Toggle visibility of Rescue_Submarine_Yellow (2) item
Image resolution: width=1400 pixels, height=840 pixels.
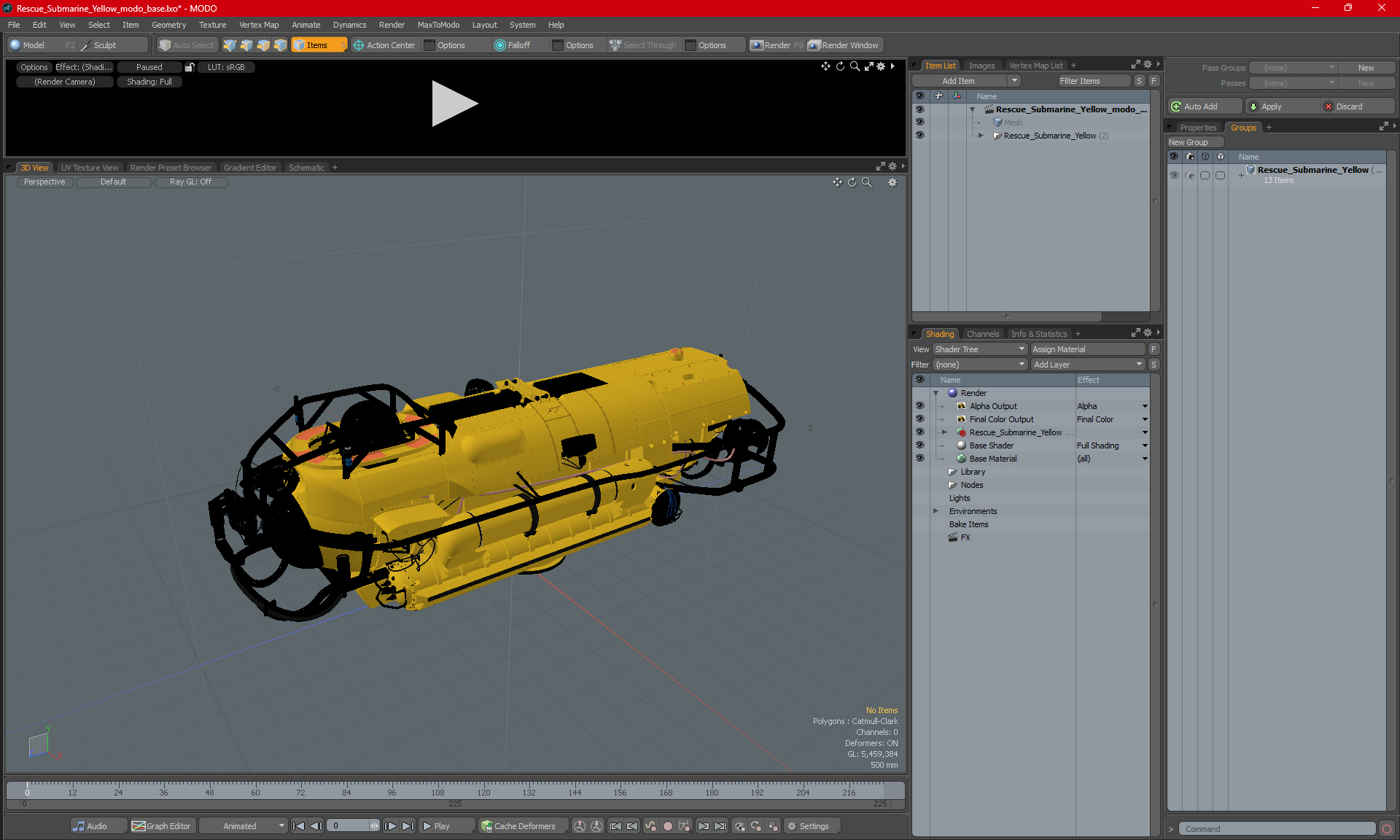[919, 136]
